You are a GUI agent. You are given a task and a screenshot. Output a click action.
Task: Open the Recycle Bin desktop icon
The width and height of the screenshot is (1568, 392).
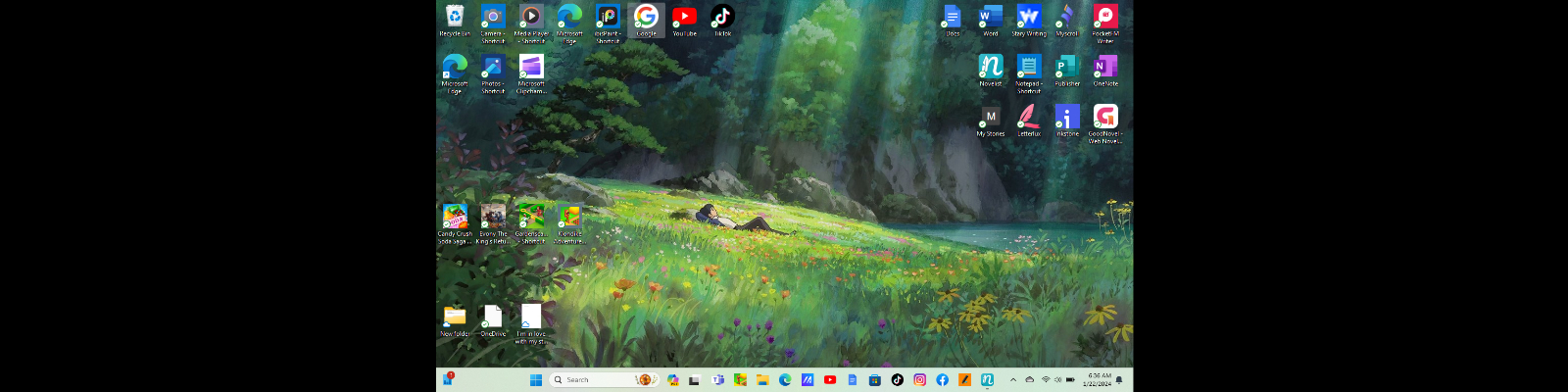455,22
